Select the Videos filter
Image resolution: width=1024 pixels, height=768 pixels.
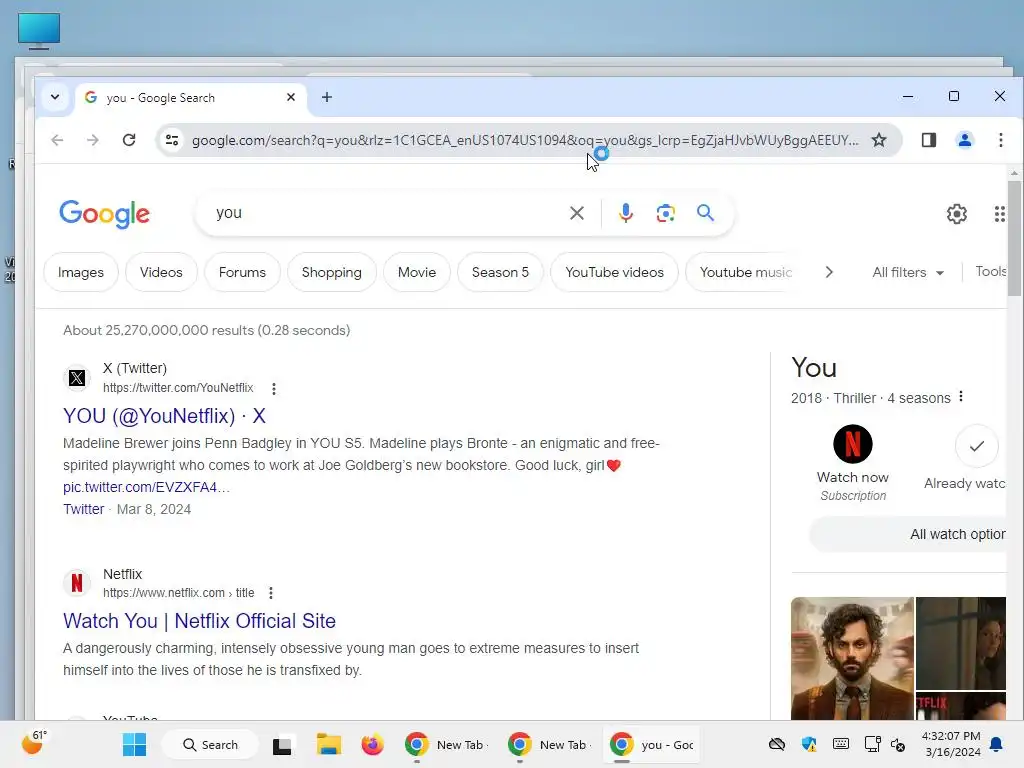[x=161, y=272]
